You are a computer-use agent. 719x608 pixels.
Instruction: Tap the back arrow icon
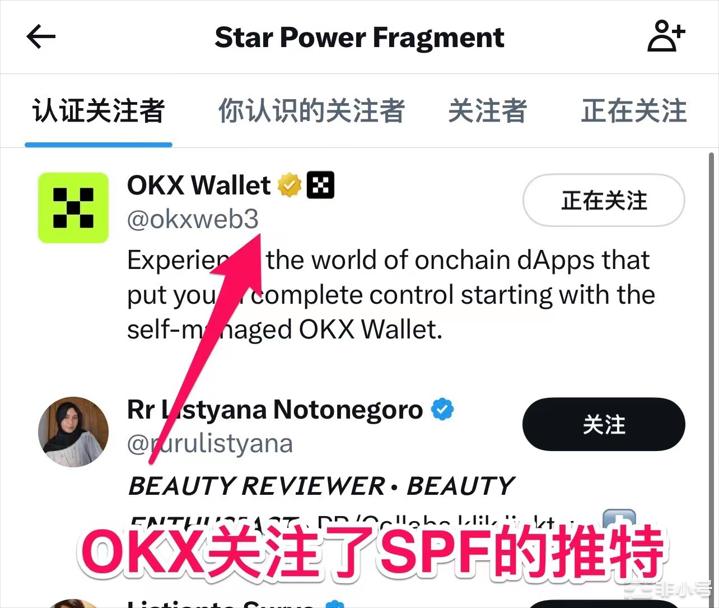[x=41, y=37]
